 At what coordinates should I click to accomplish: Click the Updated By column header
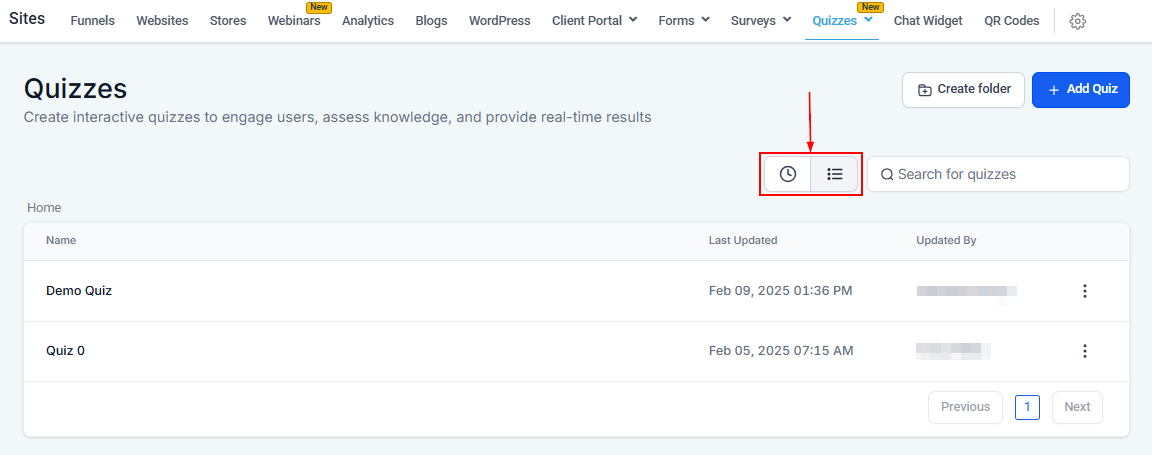coord(946,240)
